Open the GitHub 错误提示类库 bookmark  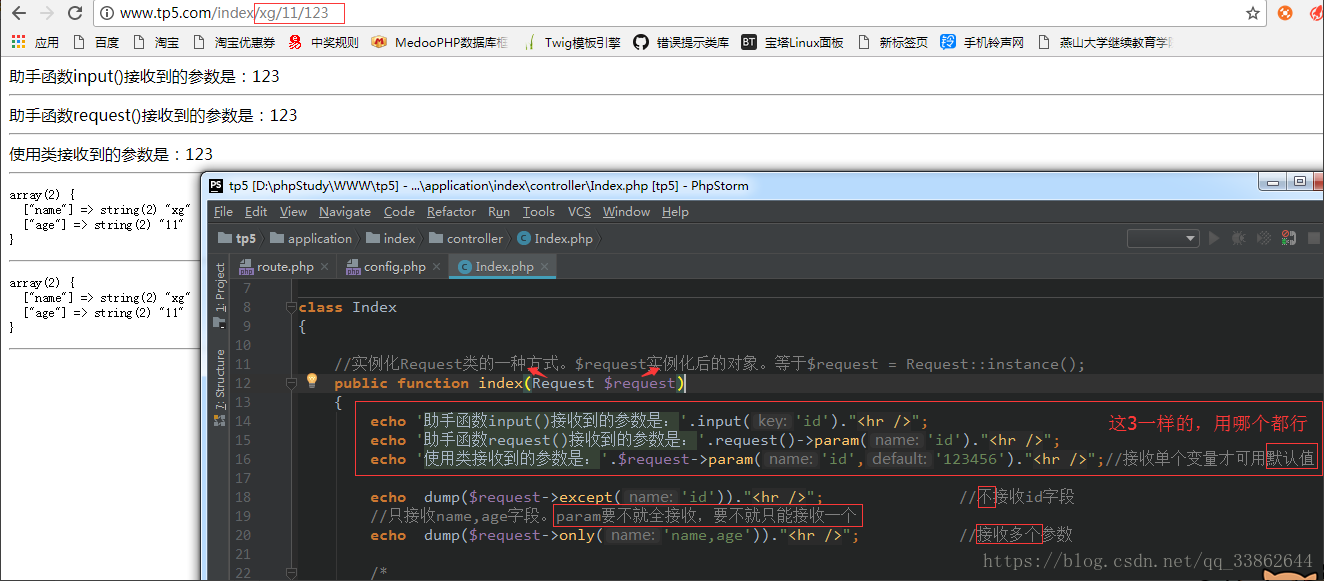[683, 42]
